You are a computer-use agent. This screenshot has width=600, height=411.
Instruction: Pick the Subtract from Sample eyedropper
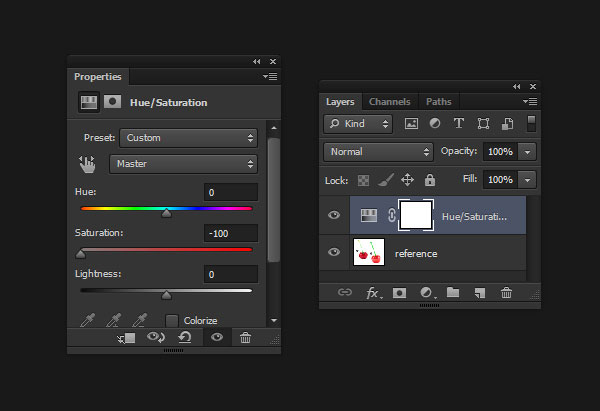(x=140, y=320)
